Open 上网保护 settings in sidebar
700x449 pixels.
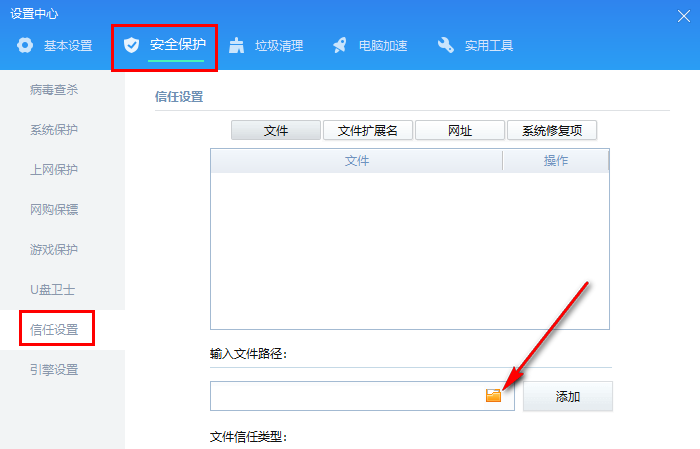(x=54, y=170)
